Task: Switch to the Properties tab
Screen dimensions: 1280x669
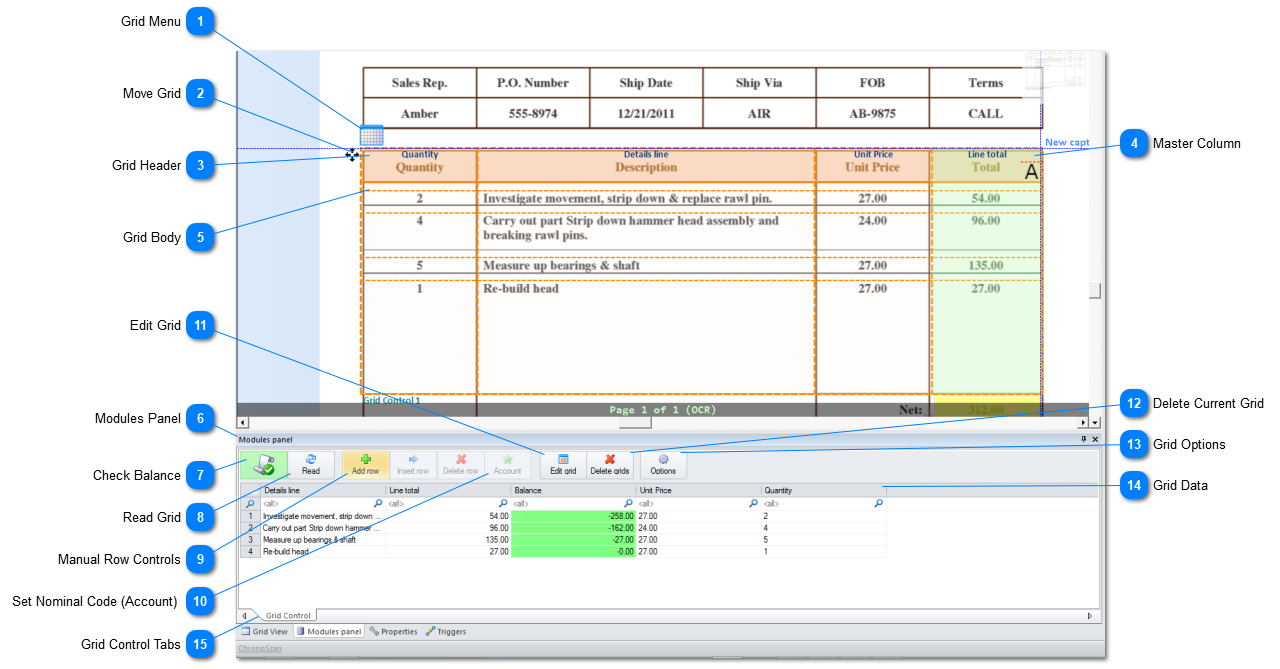Action: click(392, 631)
